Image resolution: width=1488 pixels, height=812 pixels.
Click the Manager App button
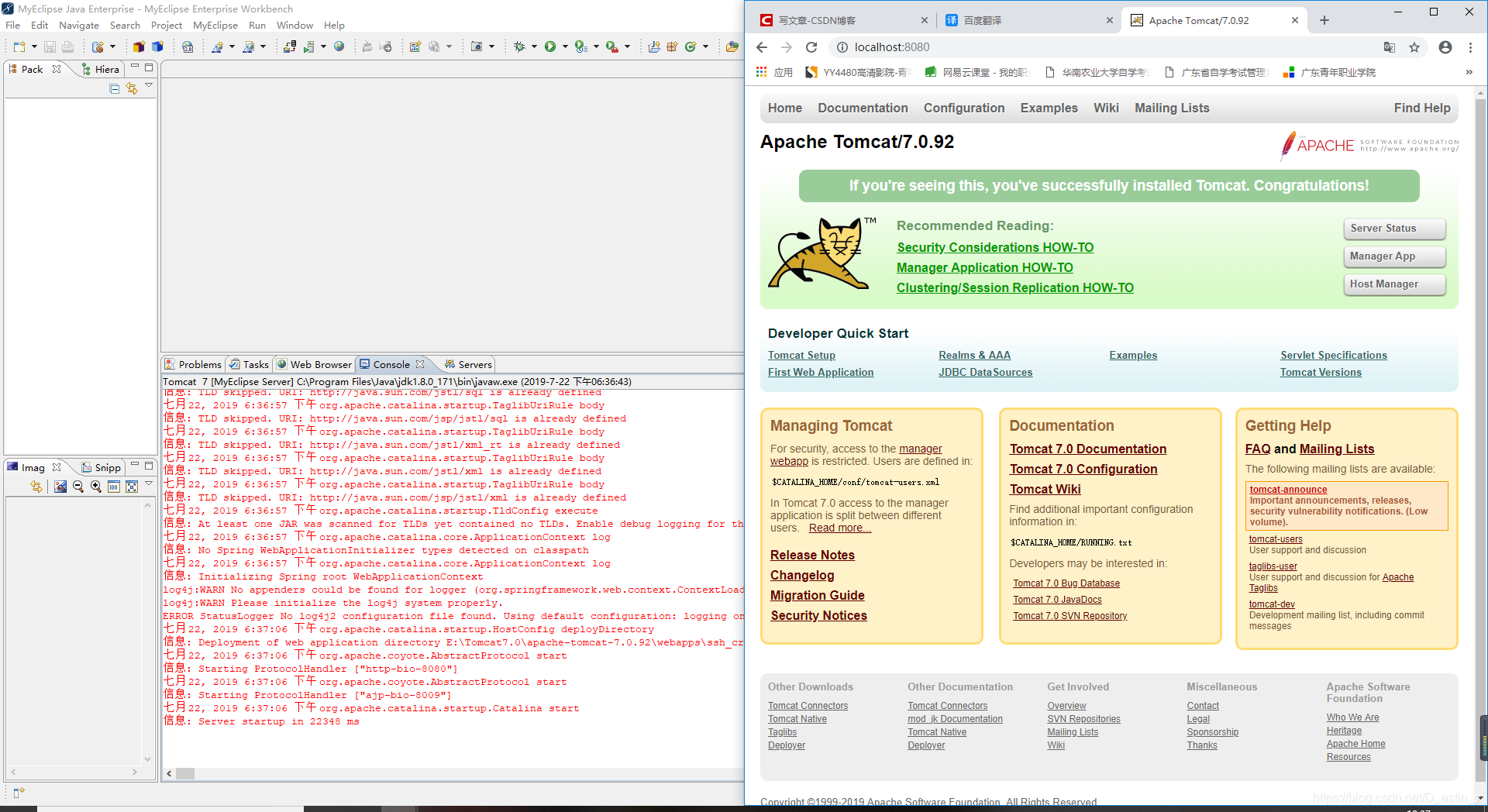(x=1394, y=256)
